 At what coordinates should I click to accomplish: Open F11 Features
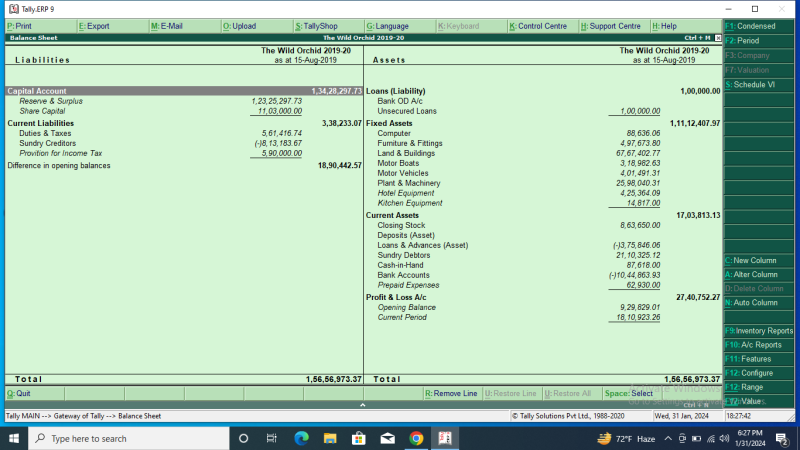click(x=759, y=359)
